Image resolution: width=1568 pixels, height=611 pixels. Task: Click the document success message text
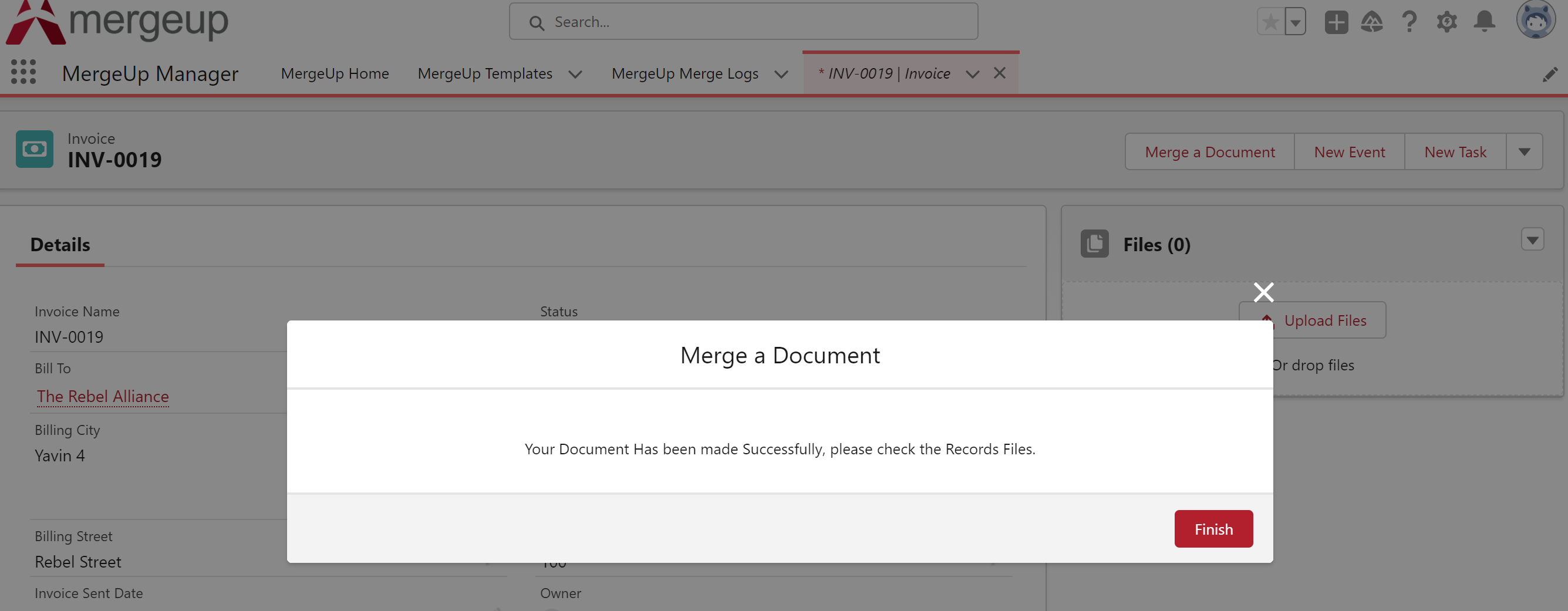click(780, 449)
